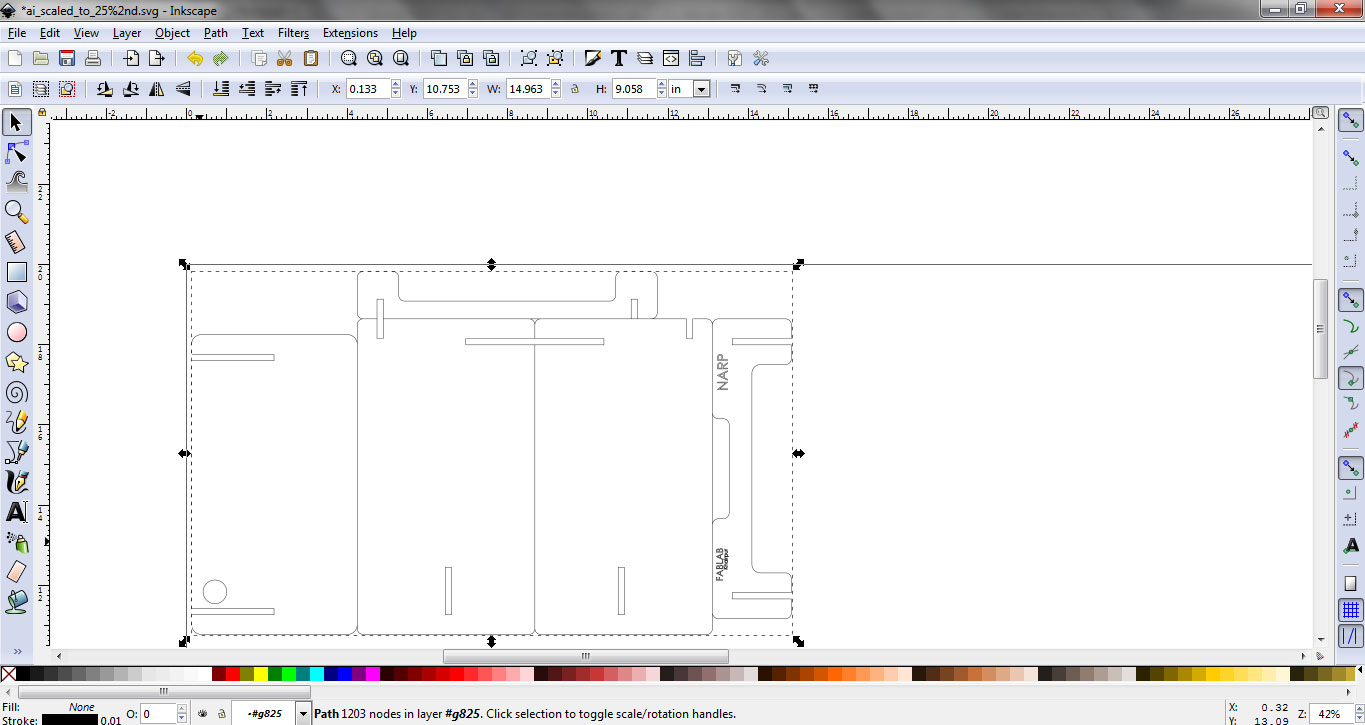Toggle snap to cusp nodes

click(x=1351, y=378)
